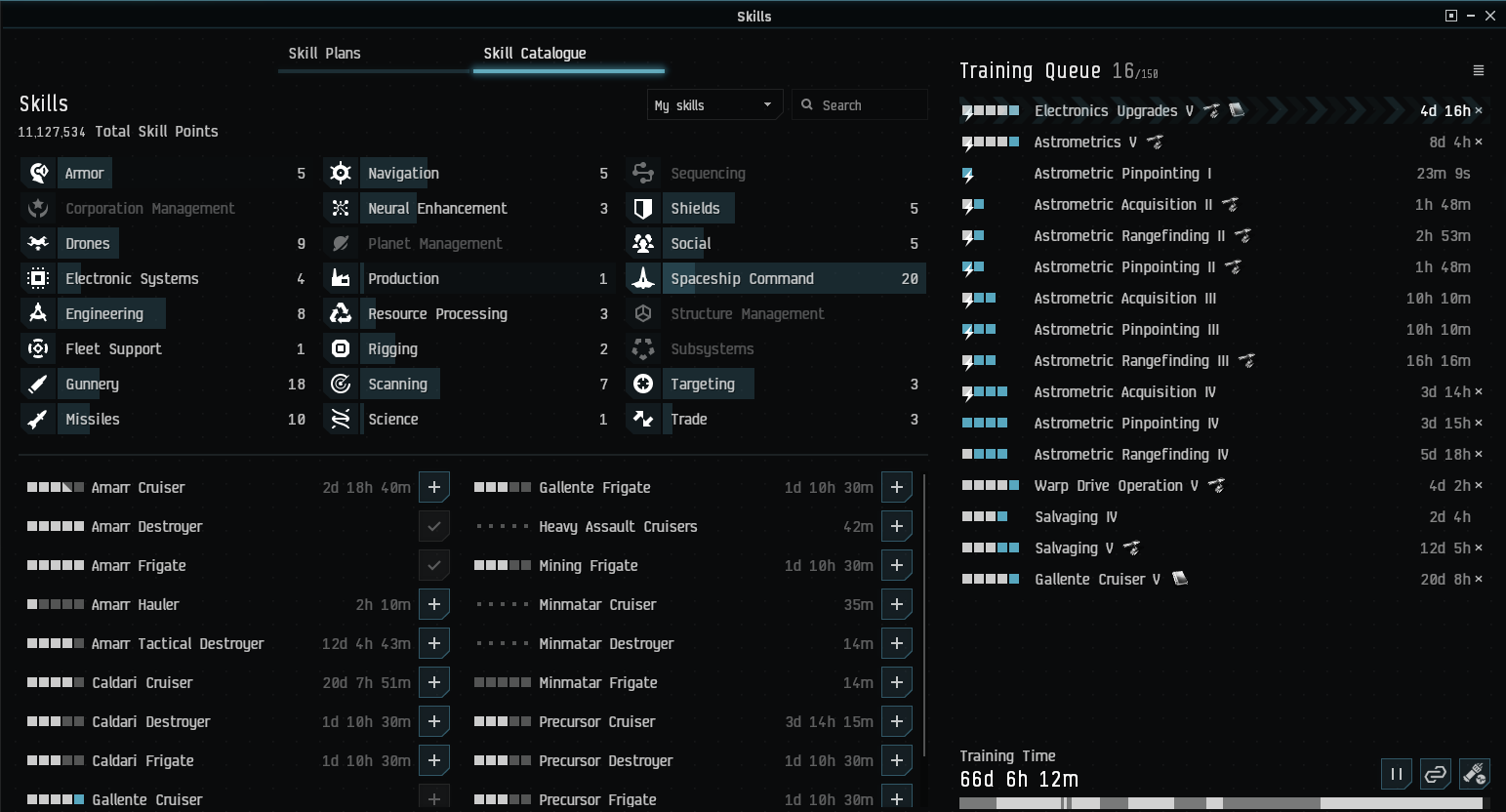The width and height of the screenshot is (1506, 812).
Task: Add Heavy Assault Cruisers to the queue
Action: 897,526
